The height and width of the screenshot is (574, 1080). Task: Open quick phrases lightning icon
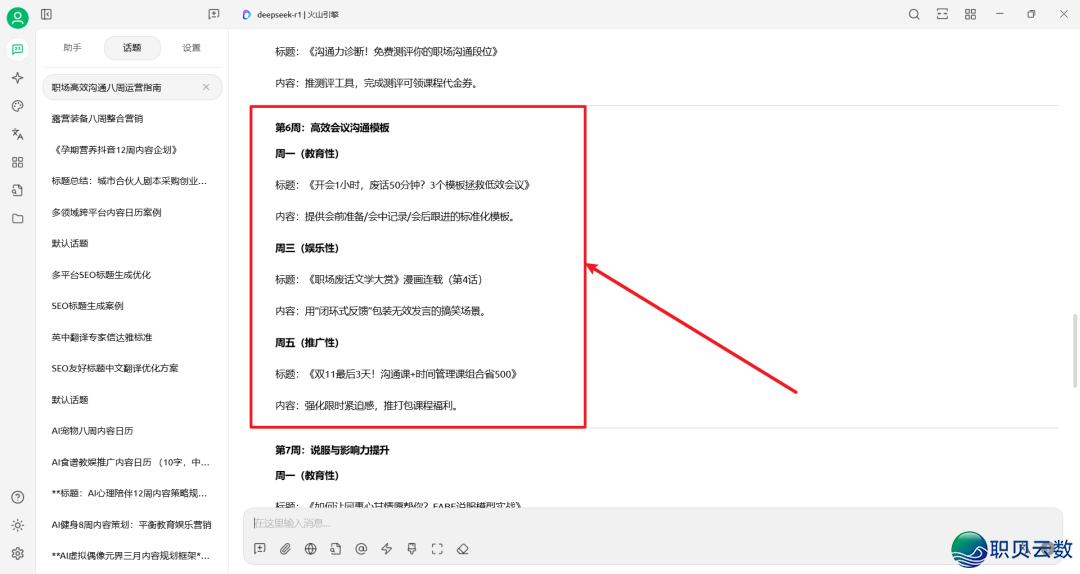coord(386,549)
